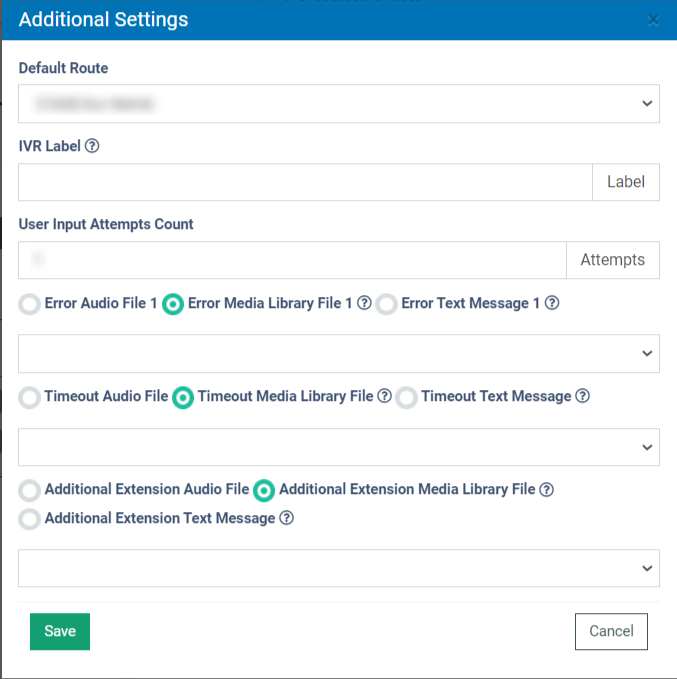Click help icon beside IVR Label
Viewport: 677px width, 679px height.
click(x=92, y=146)
